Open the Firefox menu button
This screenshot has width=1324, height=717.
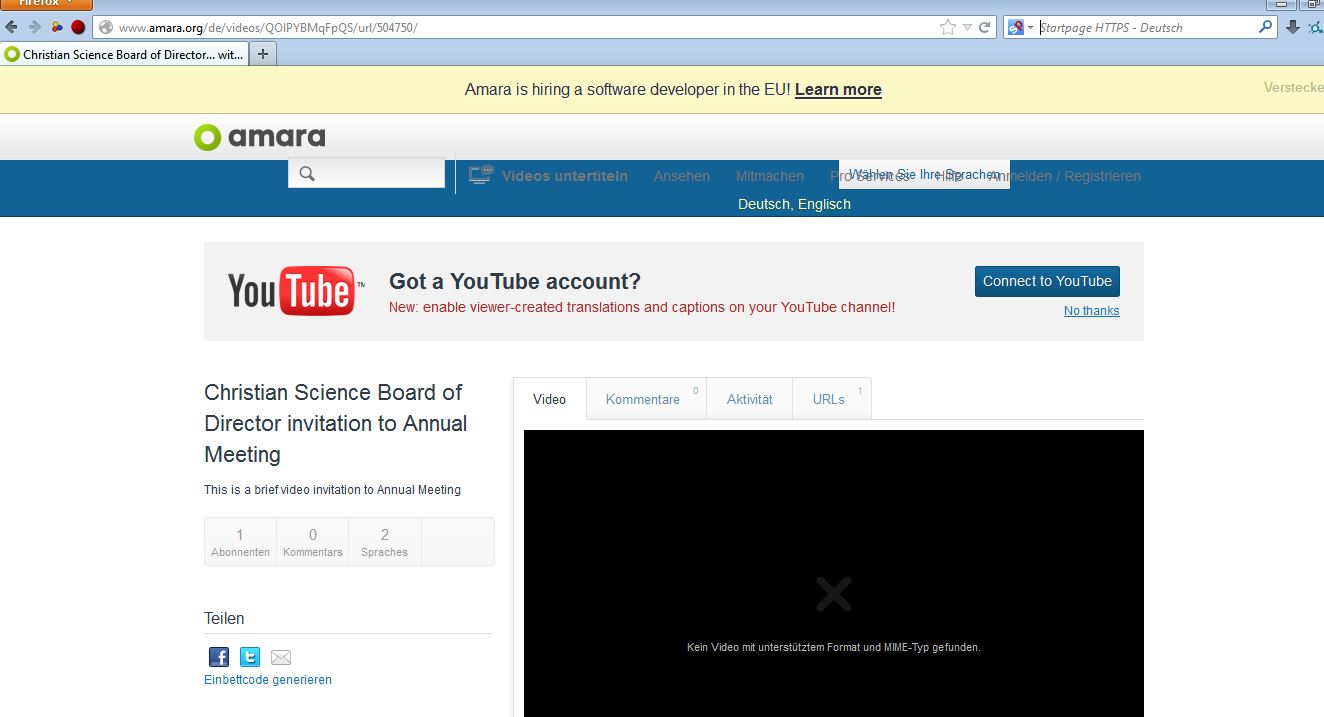click(x=46, y=4)
